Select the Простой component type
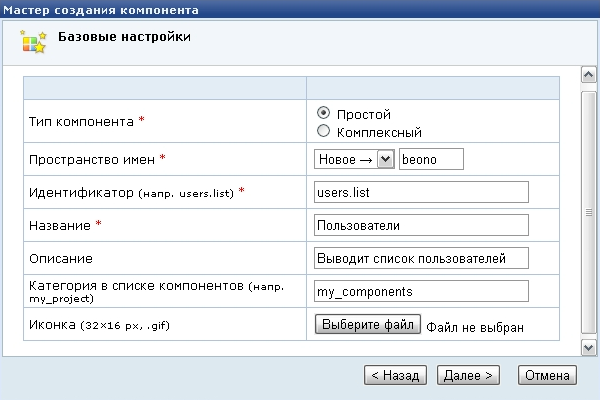The height and width of the screenshot is (400, 600). click(x=323, y=113)
